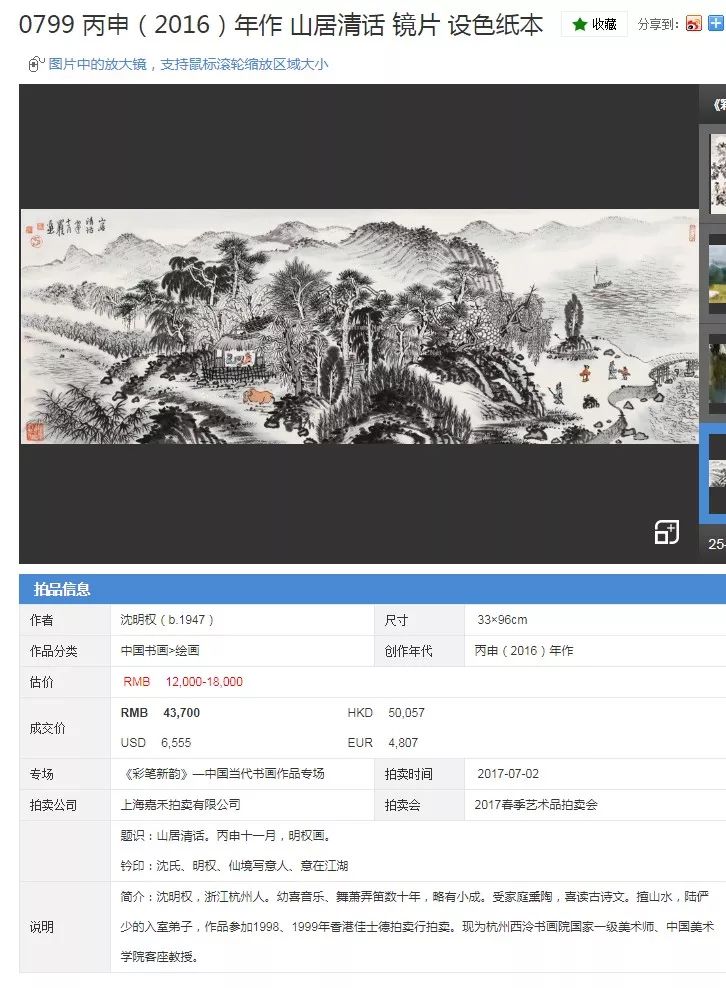Screen dimensions: 726x988
Task: Click the seal text 钤印：沈氏、明权
Action: click(168, 866)
